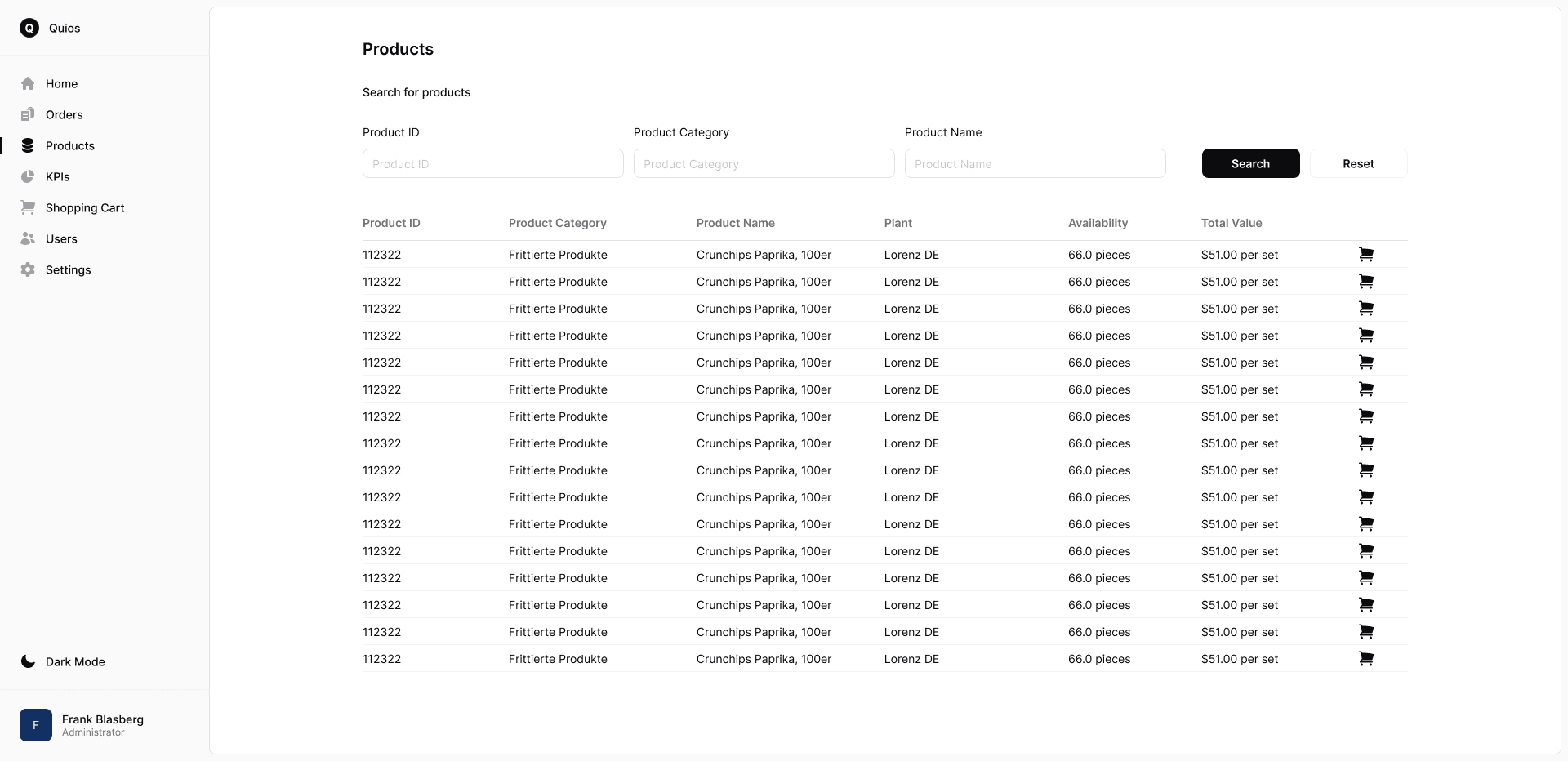Click the Product Category input field
This screenshot has width=1568, height=761.
pos(764,163)
